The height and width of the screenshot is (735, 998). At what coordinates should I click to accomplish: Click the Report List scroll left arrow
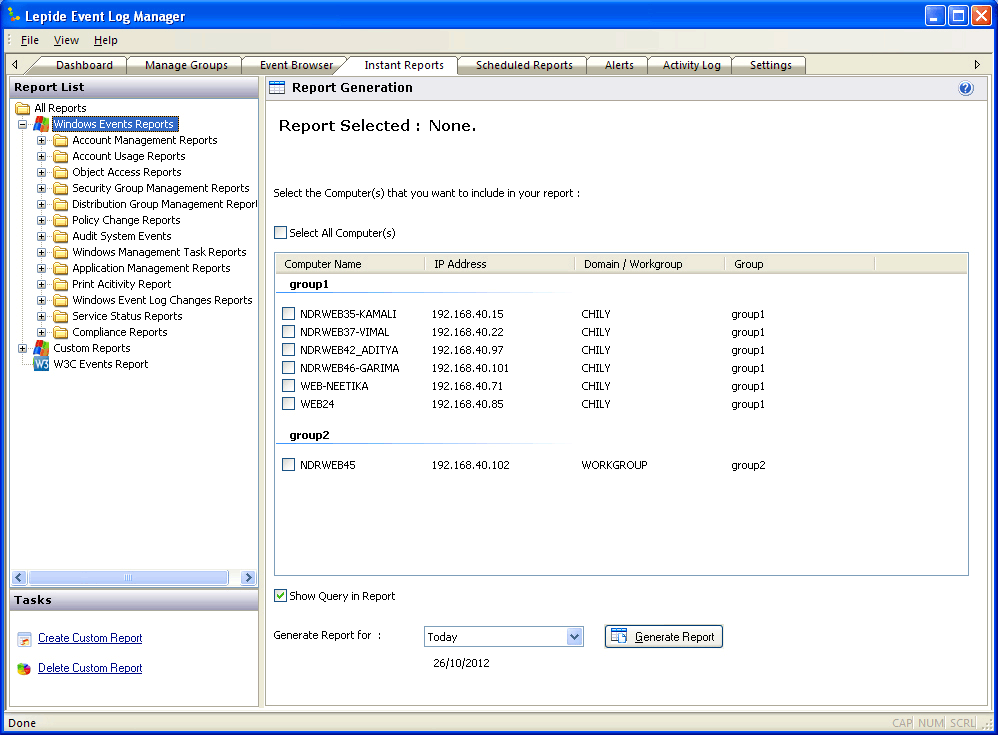tap(18, 577)
